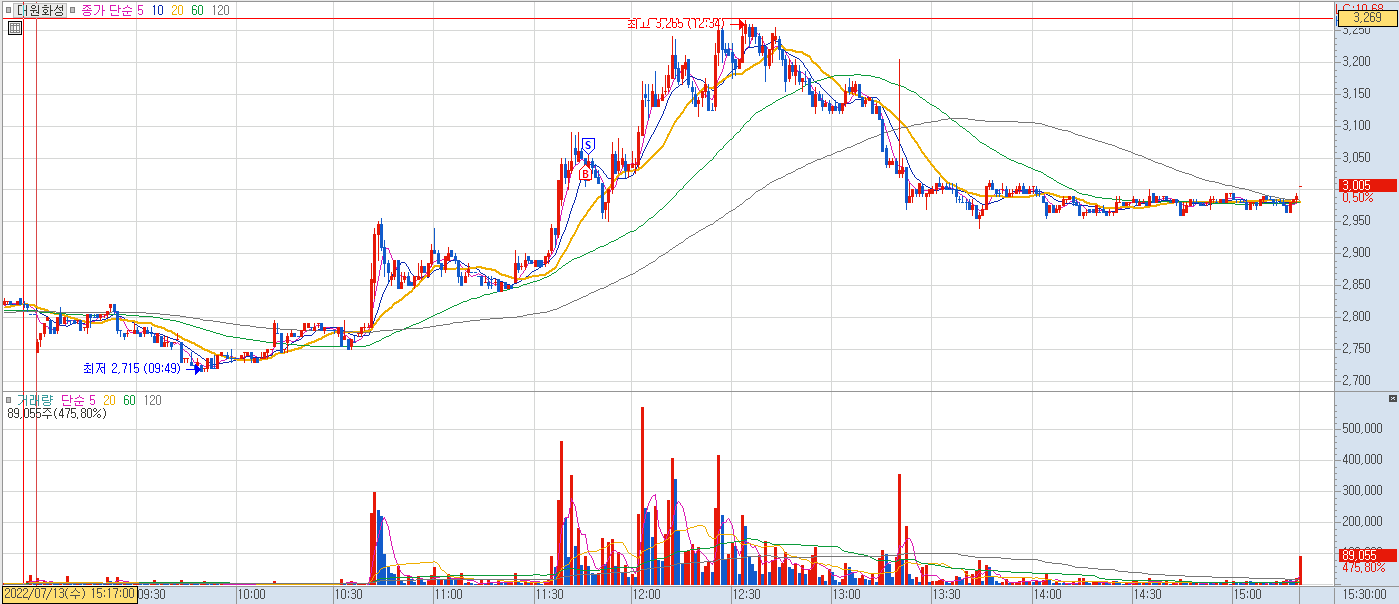Image resolution: width=1399 pixels, height=604 pixels.
Task: Select the 거래량 volume indicator label
Action: 34,400
